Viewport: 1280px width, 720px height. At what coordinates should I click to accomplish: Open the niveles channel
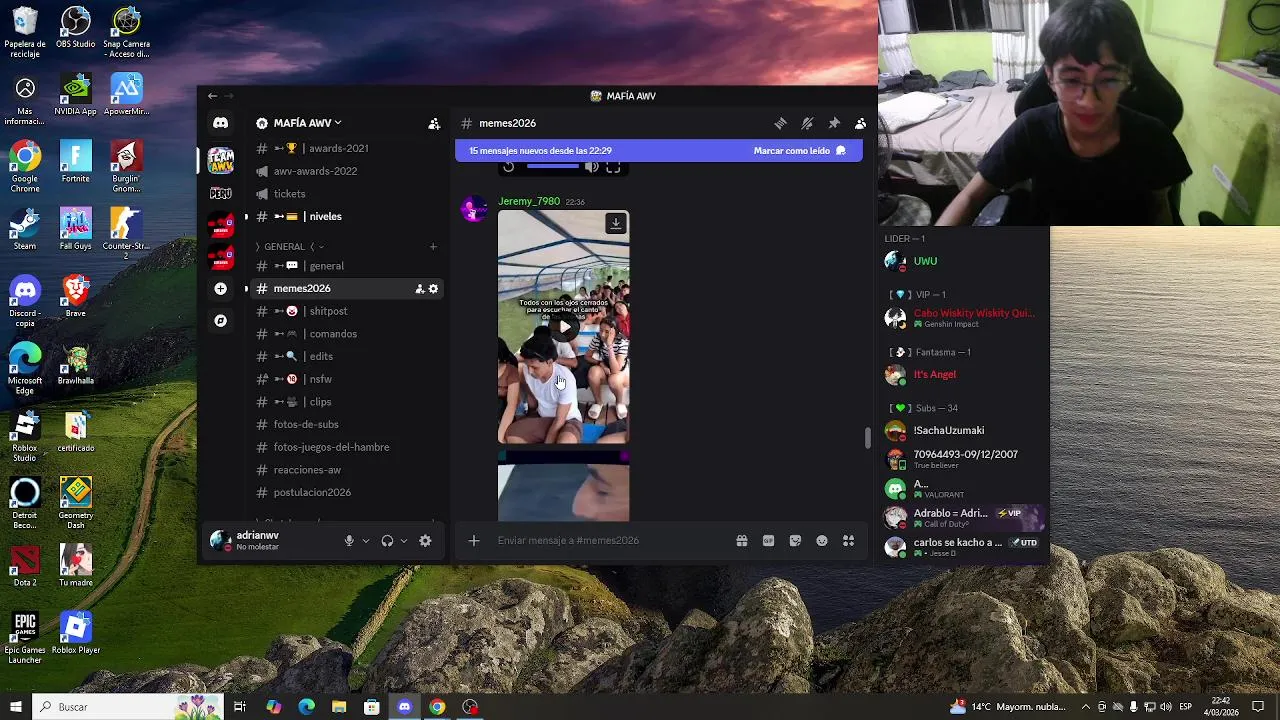[345, 216]
